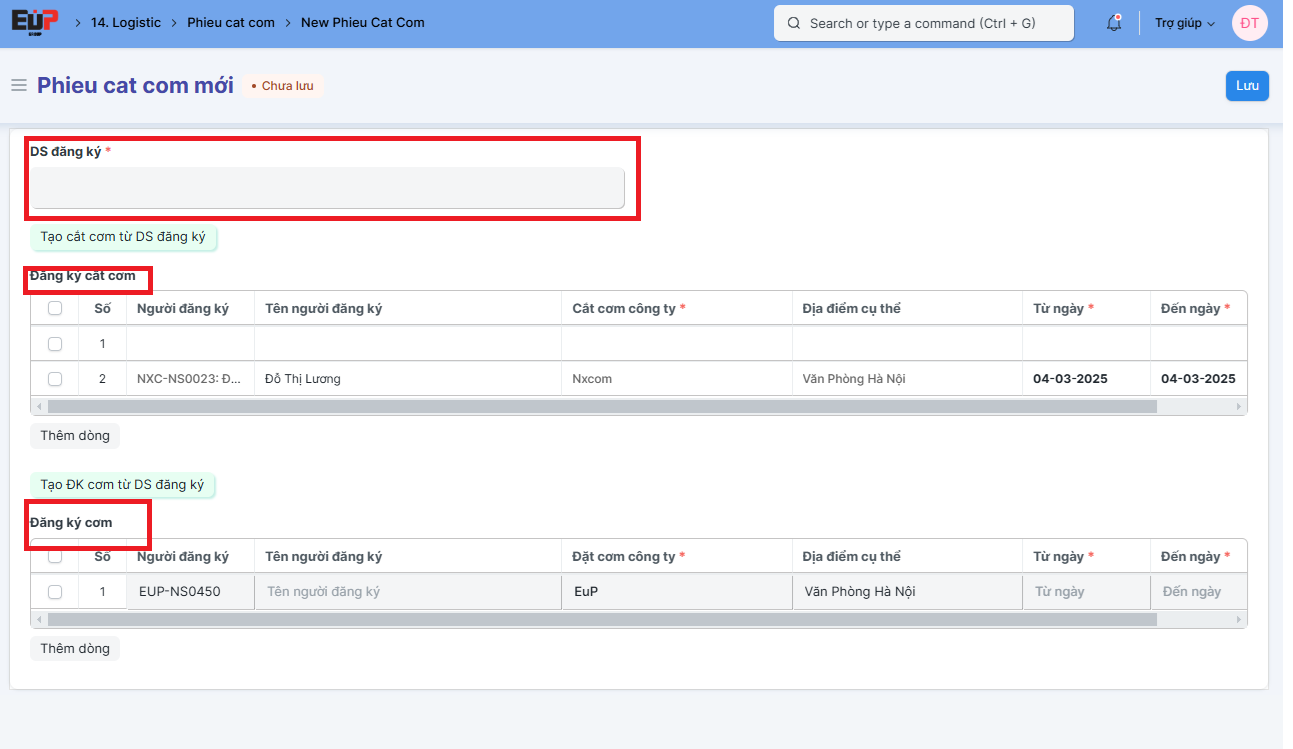1293x749 pixels.
Task: Check row 2 Đỗ Thị Lương checkbox
Action: click(x=55, y=379)
